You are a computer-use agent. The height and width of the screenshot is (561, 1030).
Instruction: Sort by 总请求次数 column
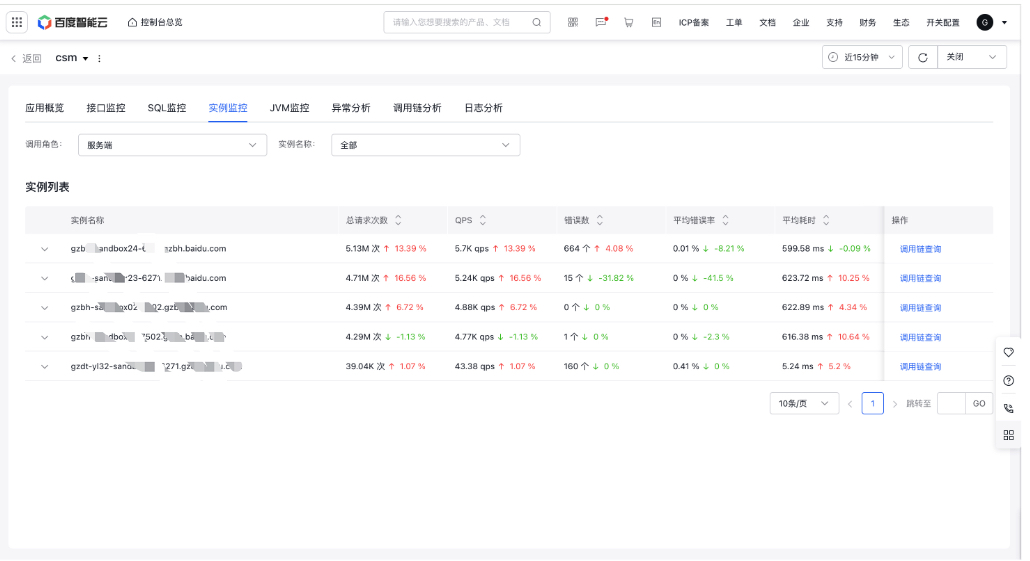pos(398,220)
